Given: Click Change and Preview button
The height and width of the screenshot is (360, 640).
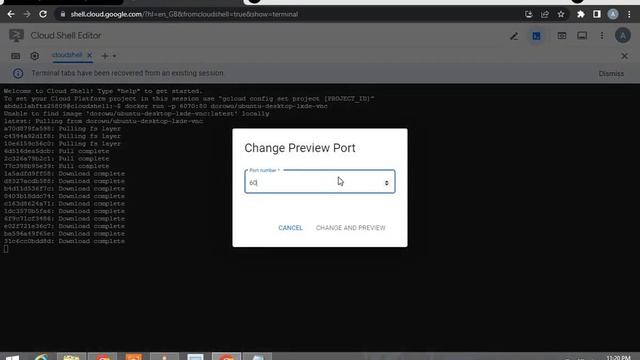Looking at the screenshot, I should coord(351,228).
